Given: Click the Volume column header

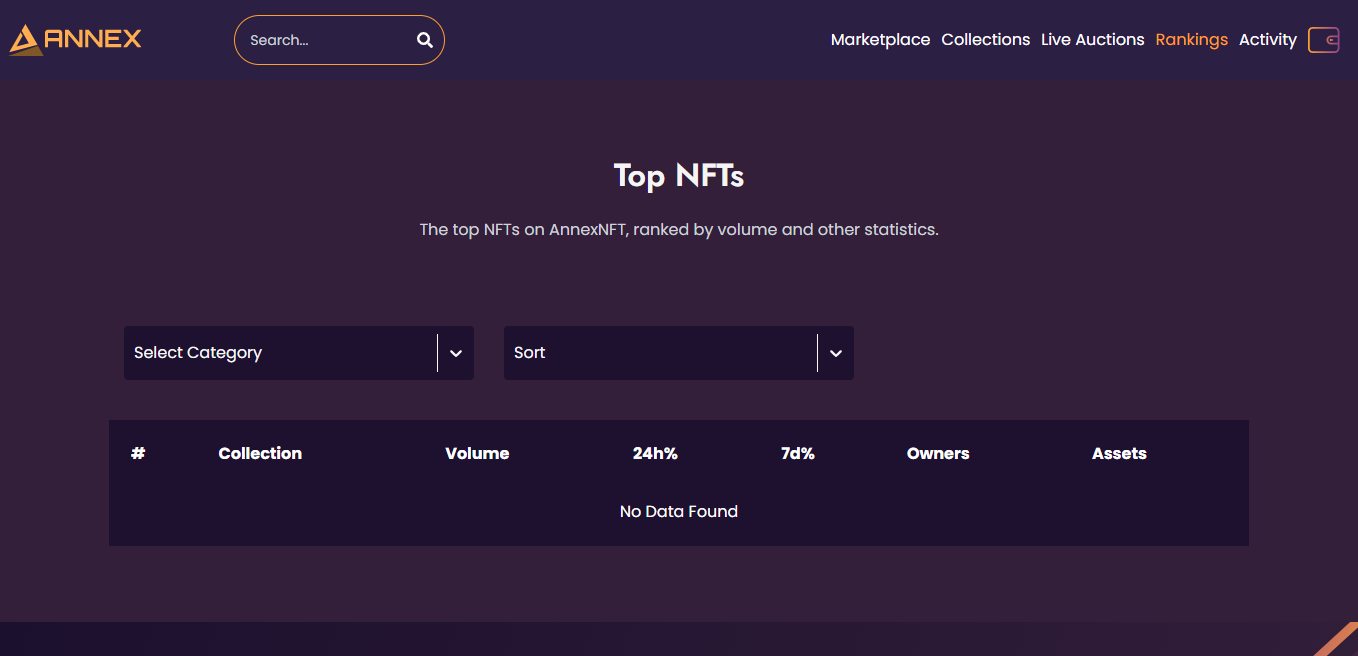Looking at the screenshot, I should (477, 454).
